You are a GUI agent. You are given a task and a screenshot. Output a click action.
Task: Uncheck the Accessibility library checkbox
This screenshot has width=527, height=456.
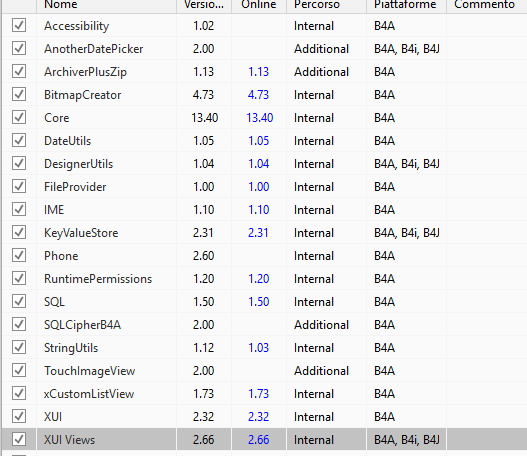tap(19, 25)
